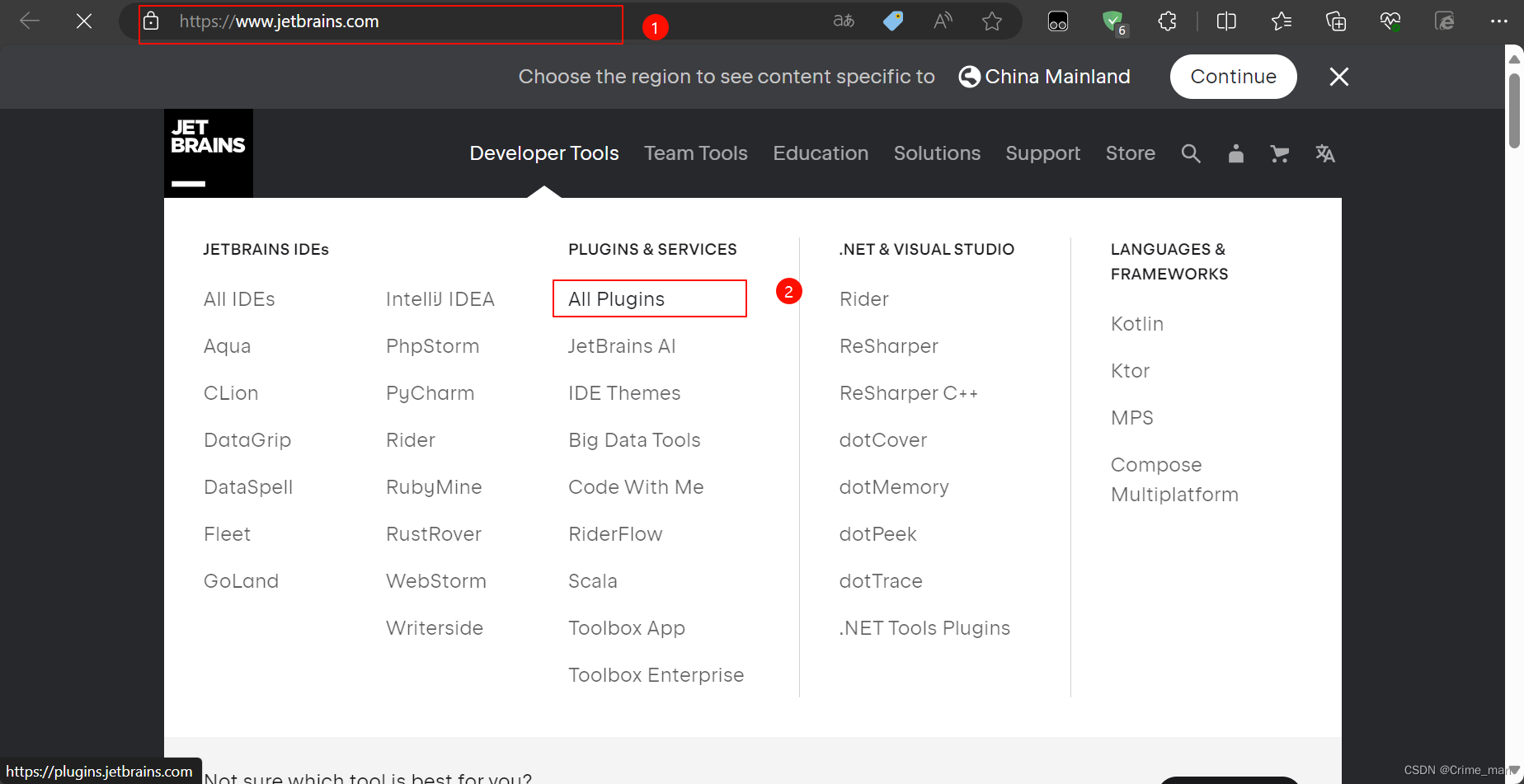Open the RustRover link
The height and width of the screenshot is (784, 1524).
434,534
